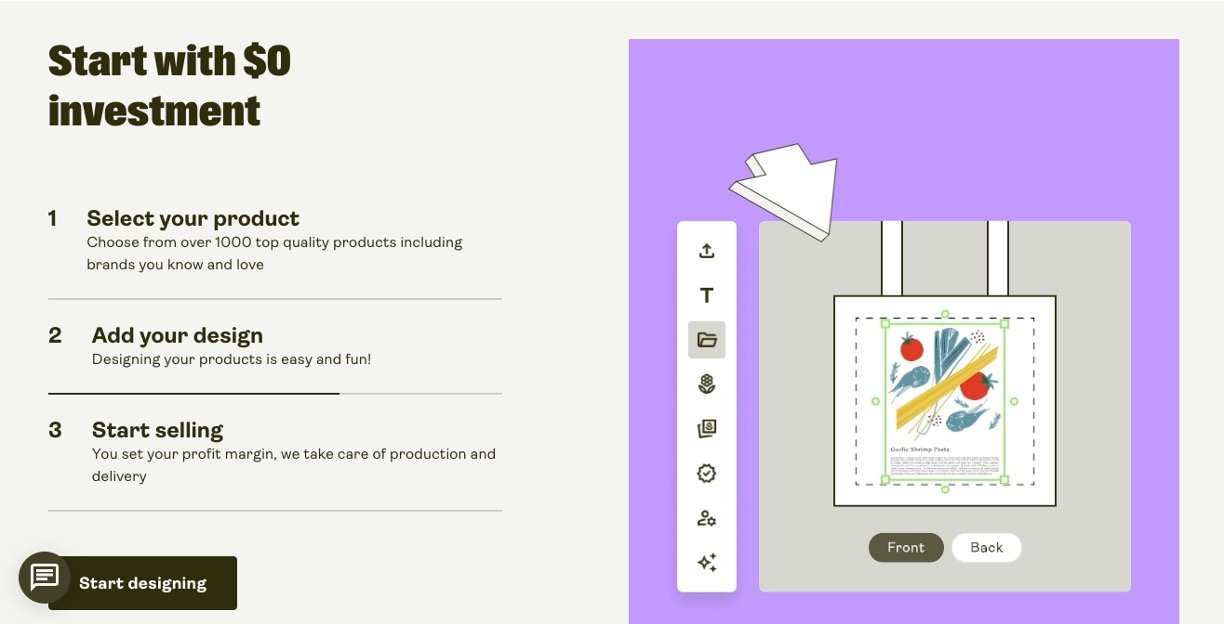Click the person with gear icon
Viewport: 1224px width, 624px height.
click(706, 518)
